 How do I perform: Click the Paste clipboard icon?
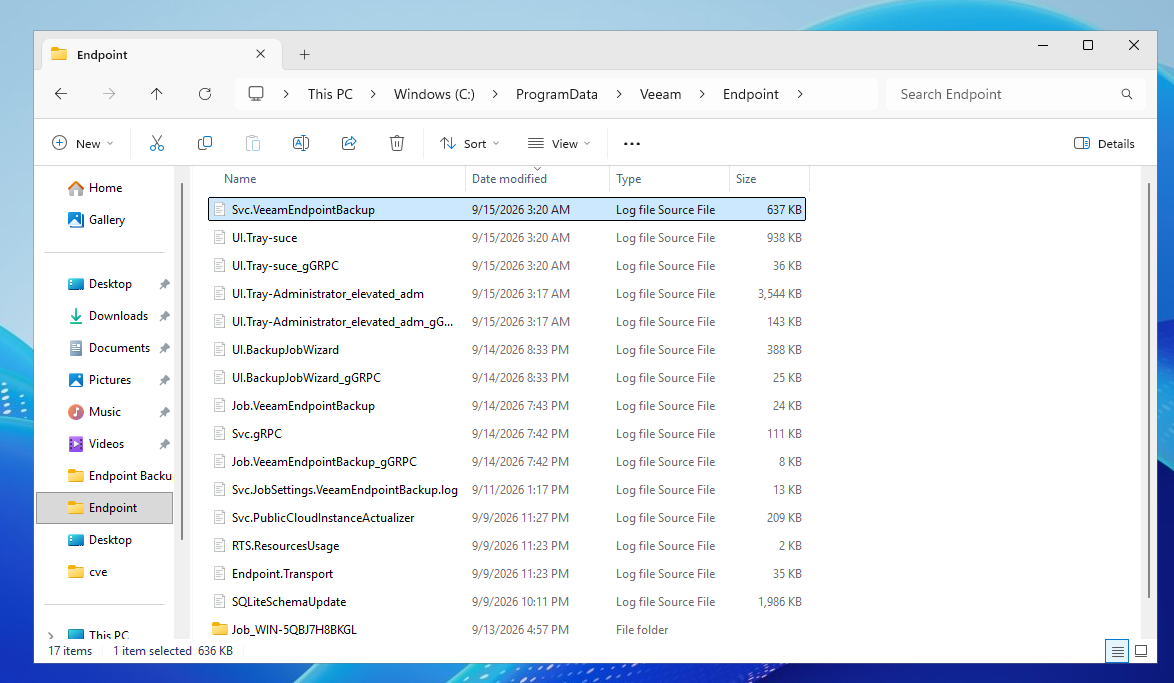pos(253,143)
